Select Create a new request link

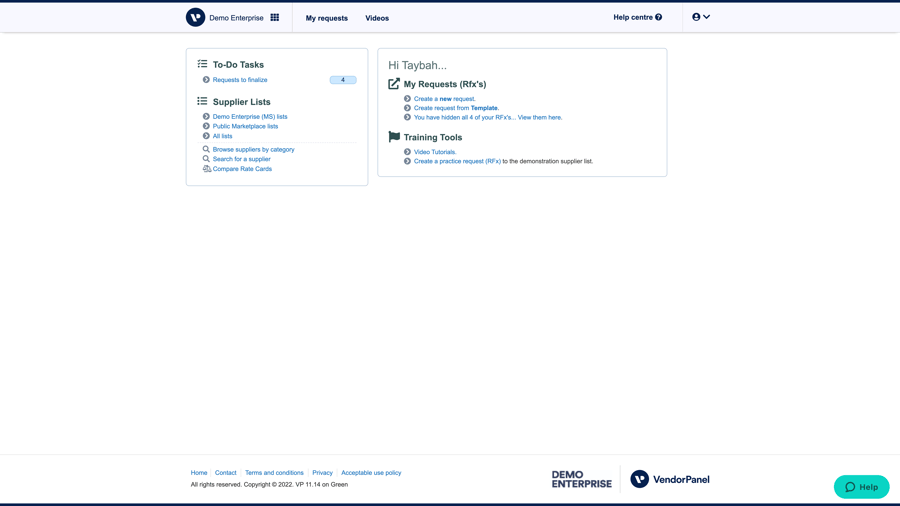click(444, 99)
